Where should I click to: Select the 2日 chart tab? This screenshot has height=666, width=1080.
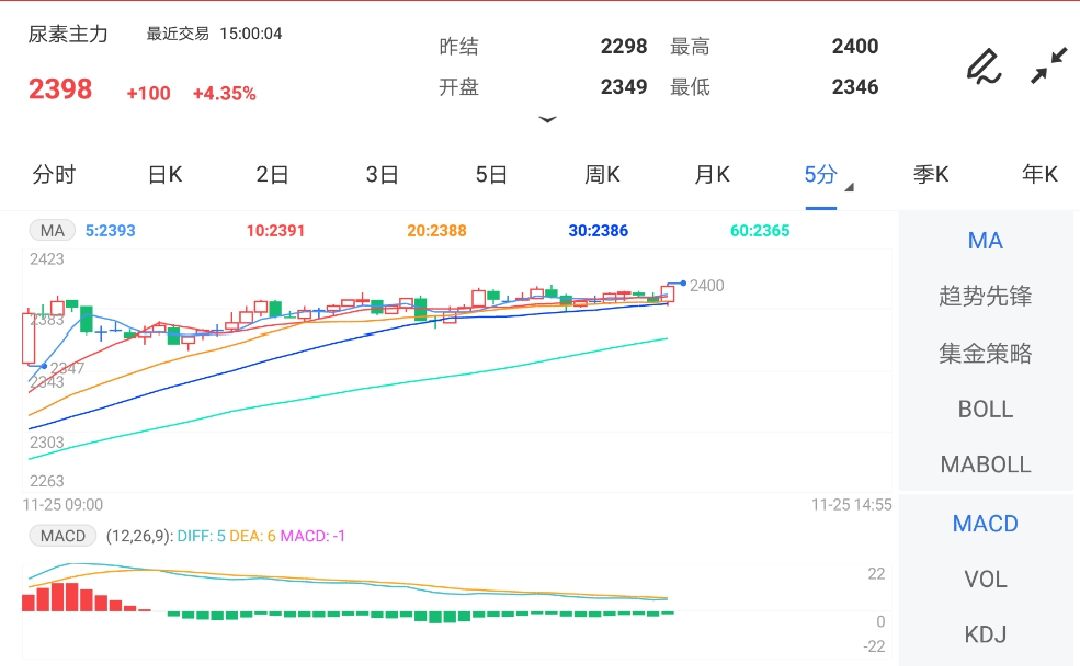(272, 174)
